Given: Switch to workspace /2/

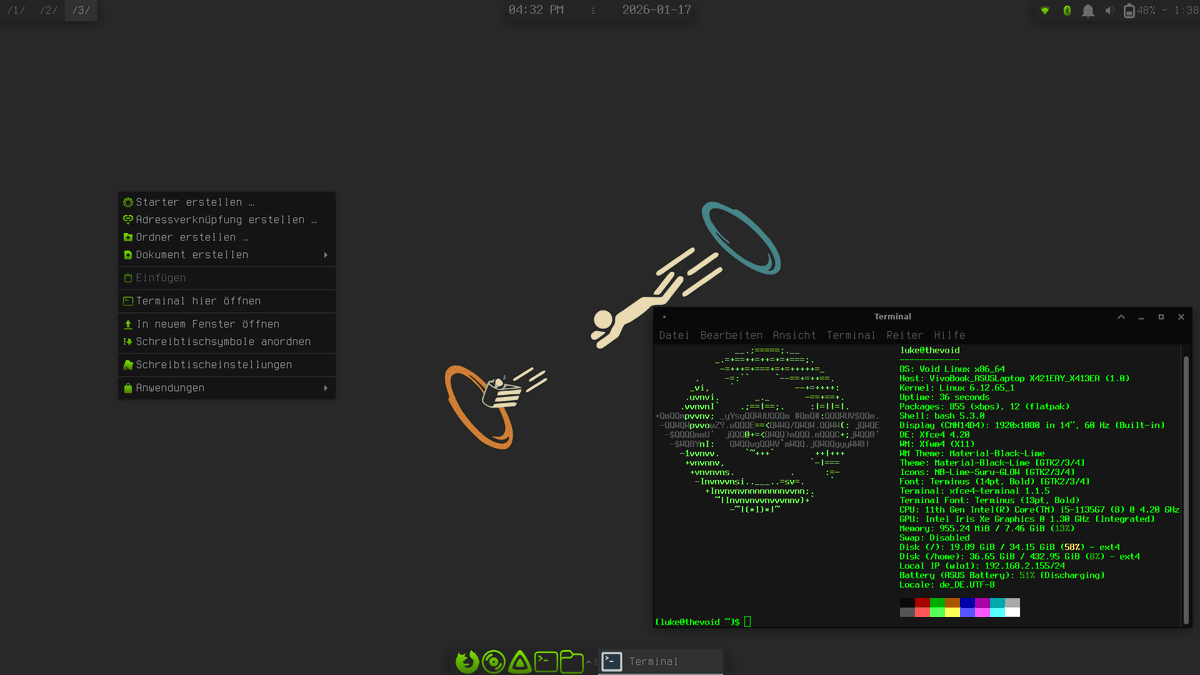Looking at the screenshot, I should [x=49, y=10].
